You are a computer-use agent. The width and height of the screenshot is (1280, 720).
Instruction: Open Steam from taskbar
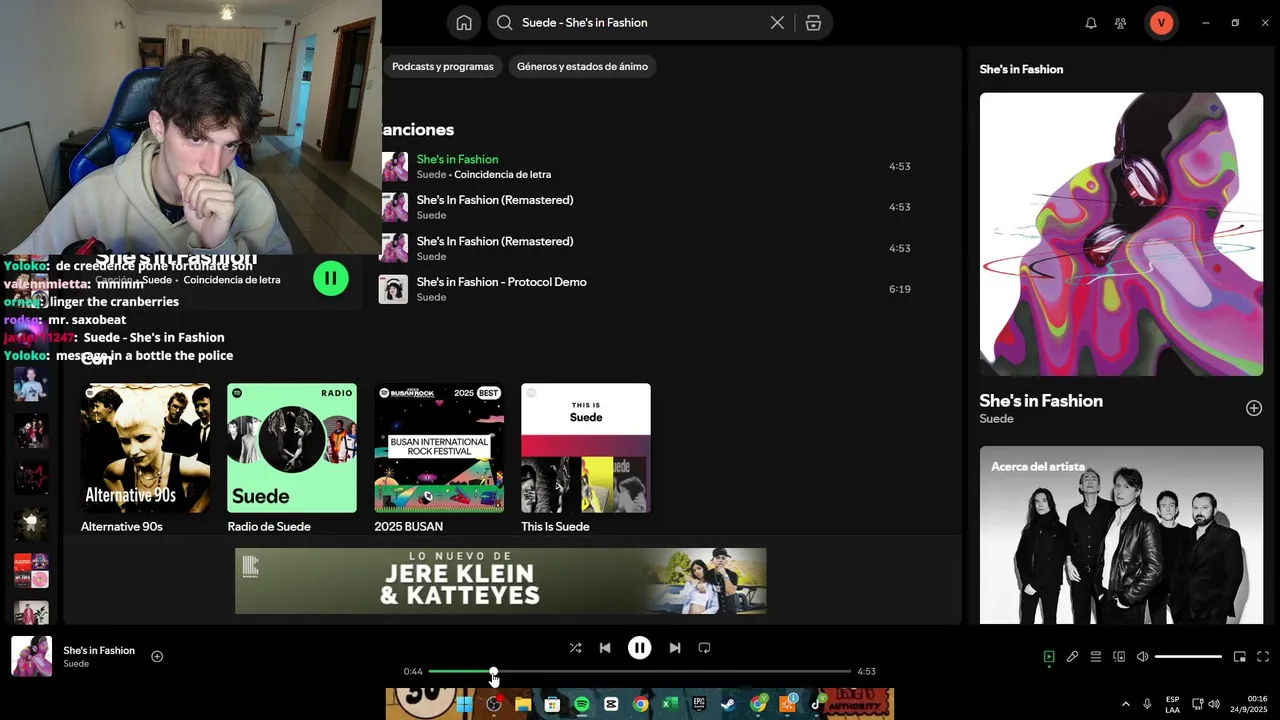click(x=728, y=704)
